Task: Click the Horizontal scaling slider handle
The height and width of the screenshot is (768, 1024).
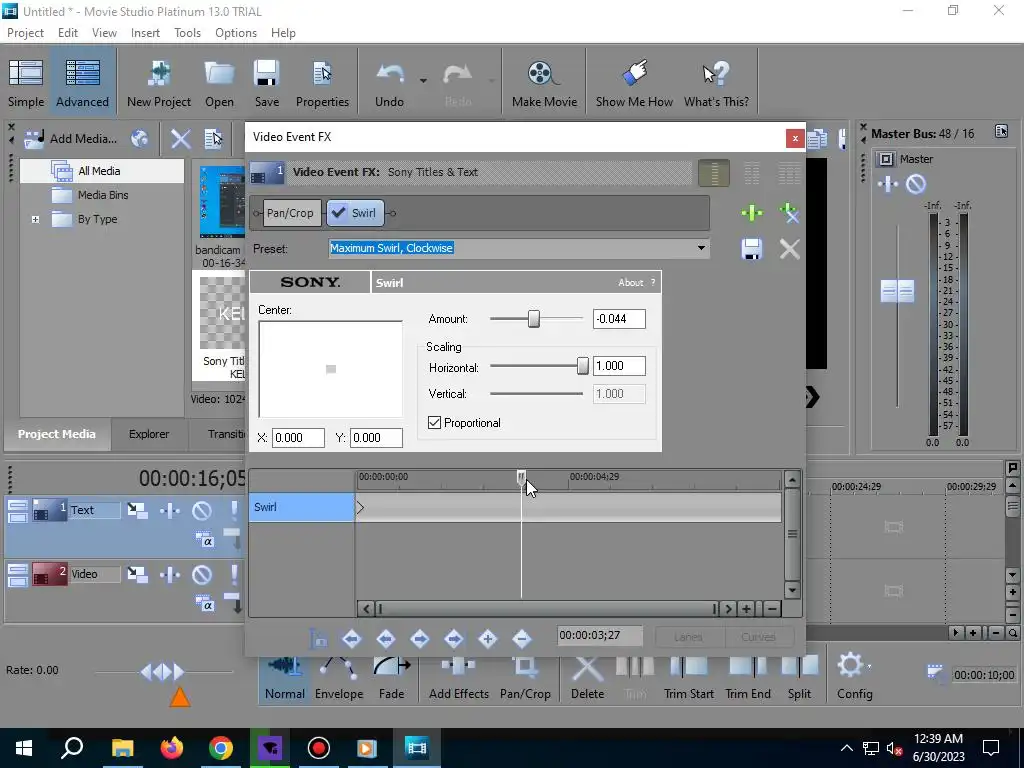Action: (583, 366)
